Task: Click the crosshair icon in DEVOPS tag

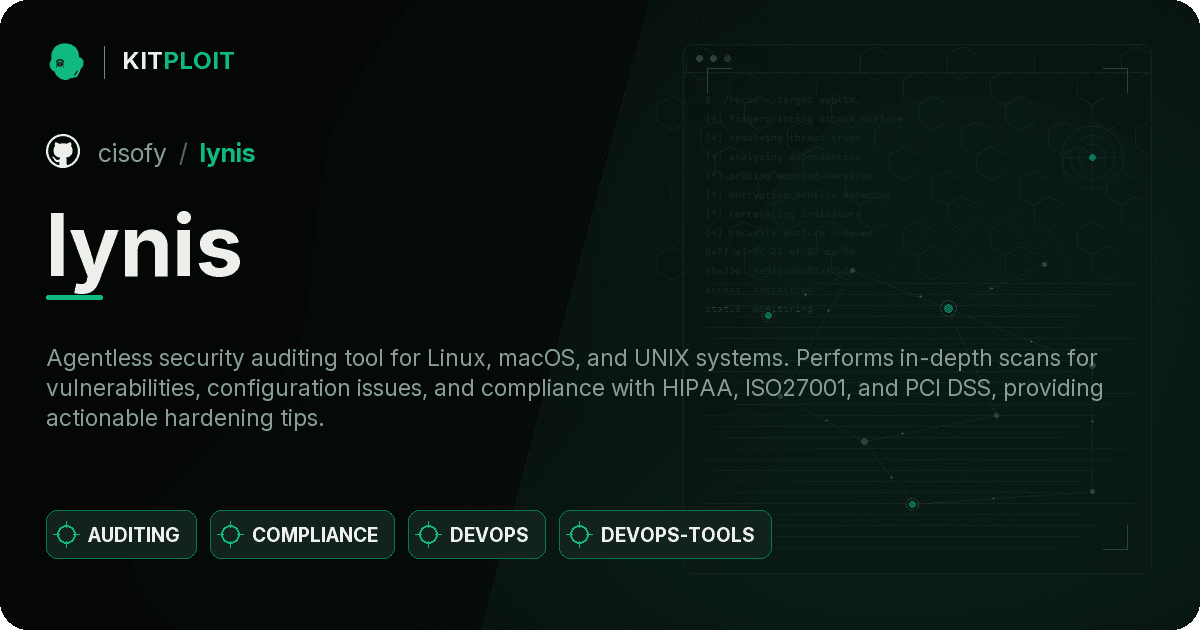Action: [429, 534]
